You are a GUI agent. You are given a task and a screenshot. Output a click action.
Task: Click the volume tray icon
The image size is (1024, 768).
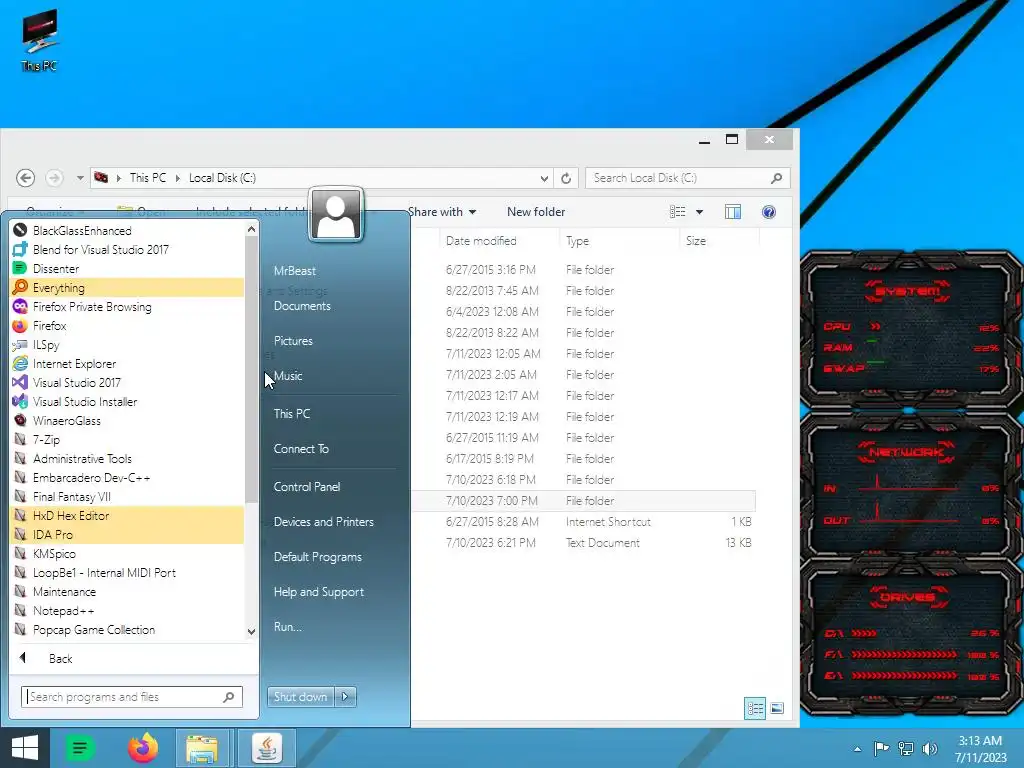[x=929, y=749]
